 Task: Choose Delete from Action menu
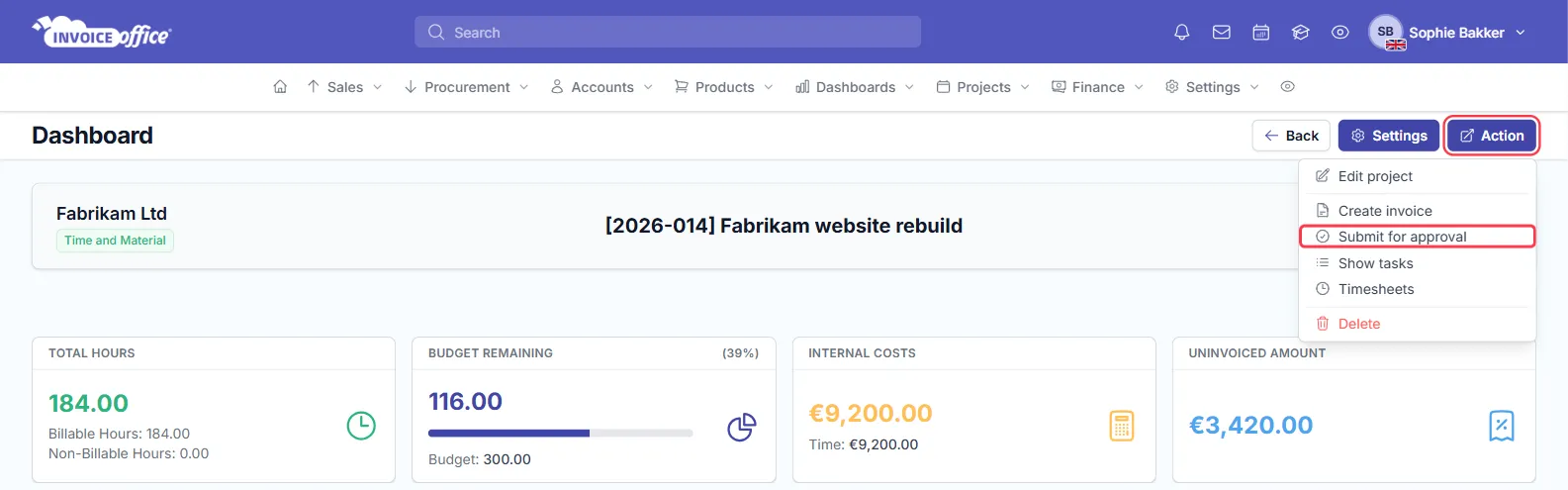[1417, 324]
